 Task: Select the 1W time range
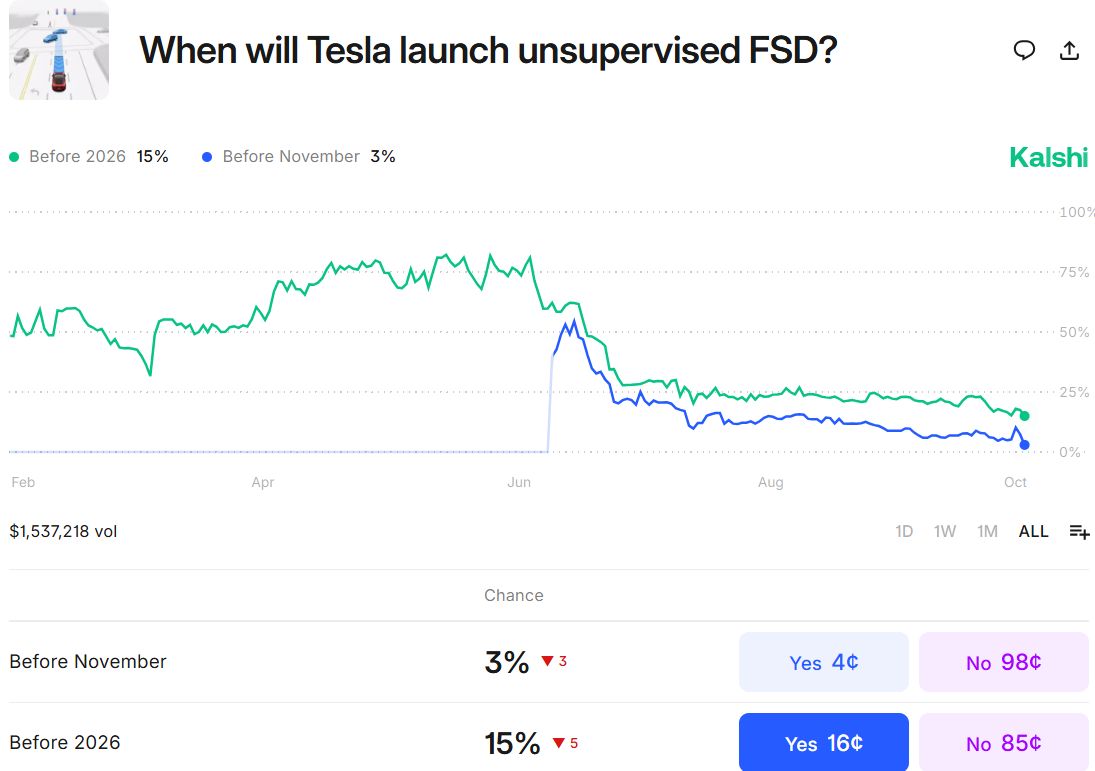[945, 532]
